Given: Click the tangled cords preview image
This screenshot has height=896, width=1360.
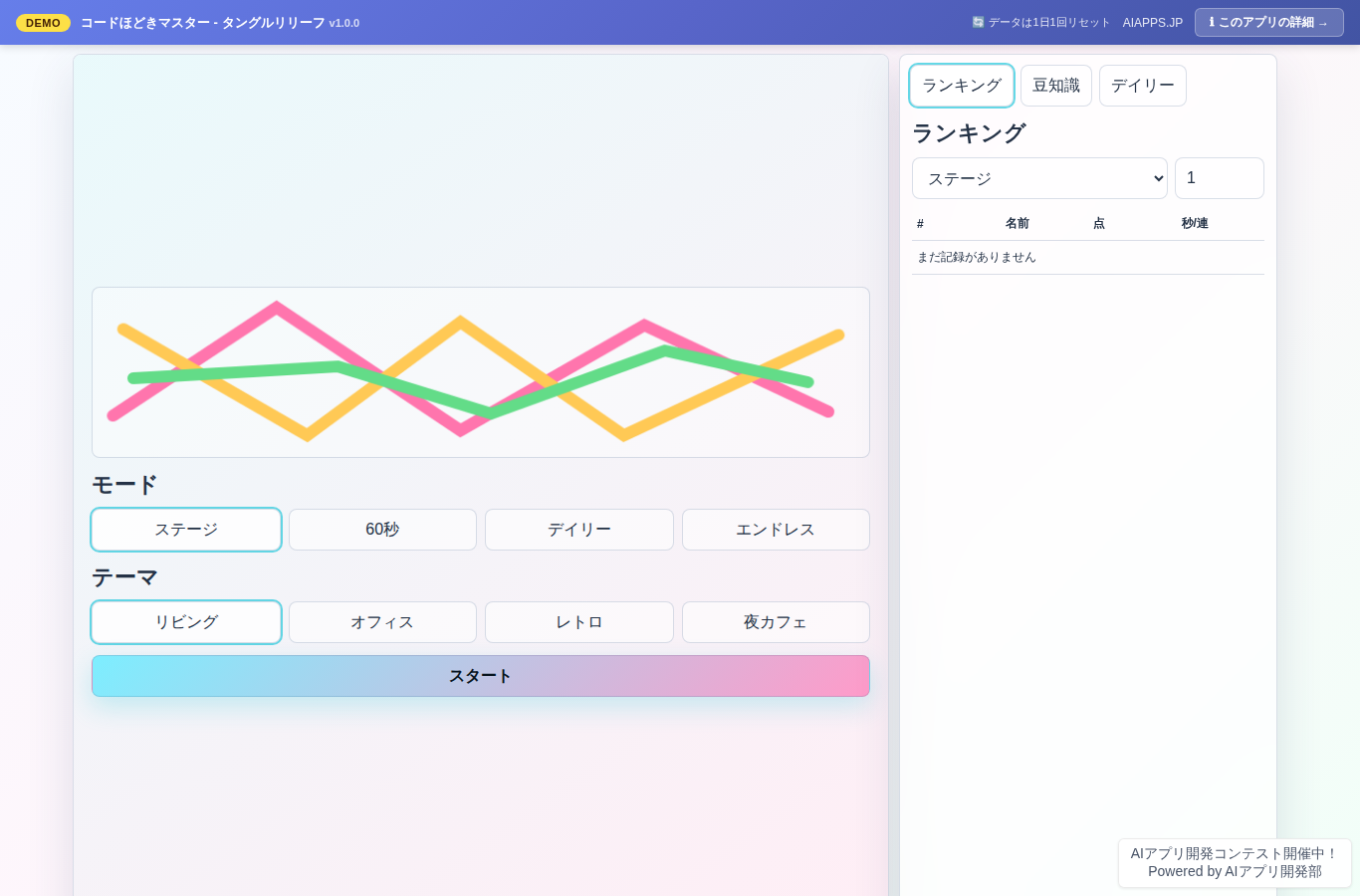Looking at the screenshot, I should coord(481,372).
